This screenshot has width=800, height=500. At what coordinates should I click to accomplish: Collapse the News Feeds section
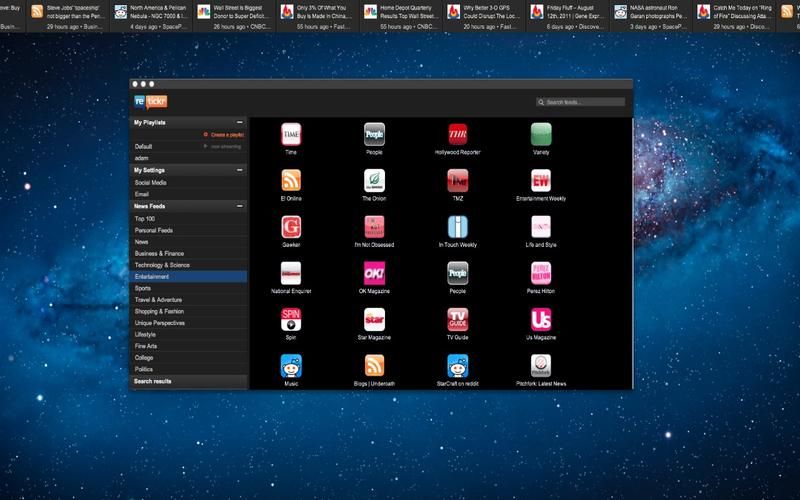tap(240, 206)
